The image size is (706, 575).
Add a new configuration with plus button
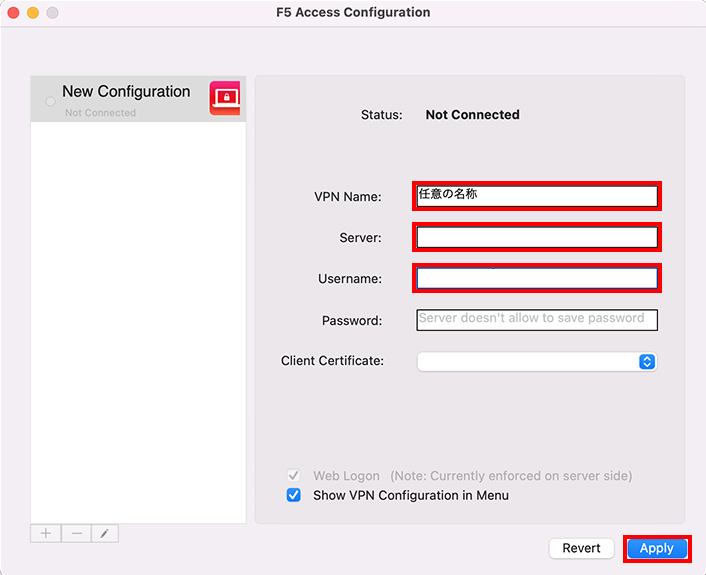[x=45, y=534]
